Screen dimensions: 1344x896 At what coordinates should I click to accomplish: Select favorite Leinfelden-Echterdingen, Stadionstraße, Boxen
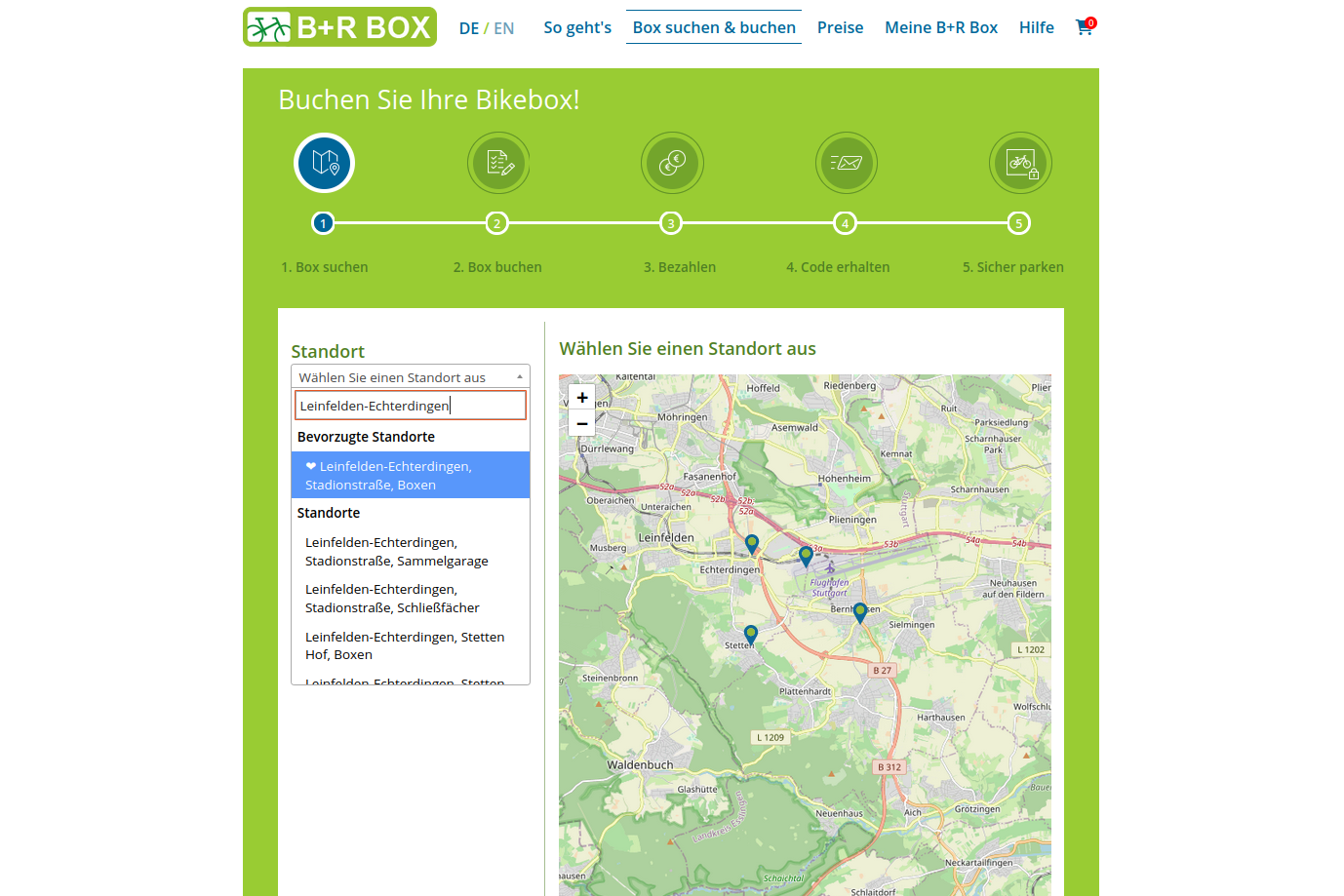click(411, 475)
